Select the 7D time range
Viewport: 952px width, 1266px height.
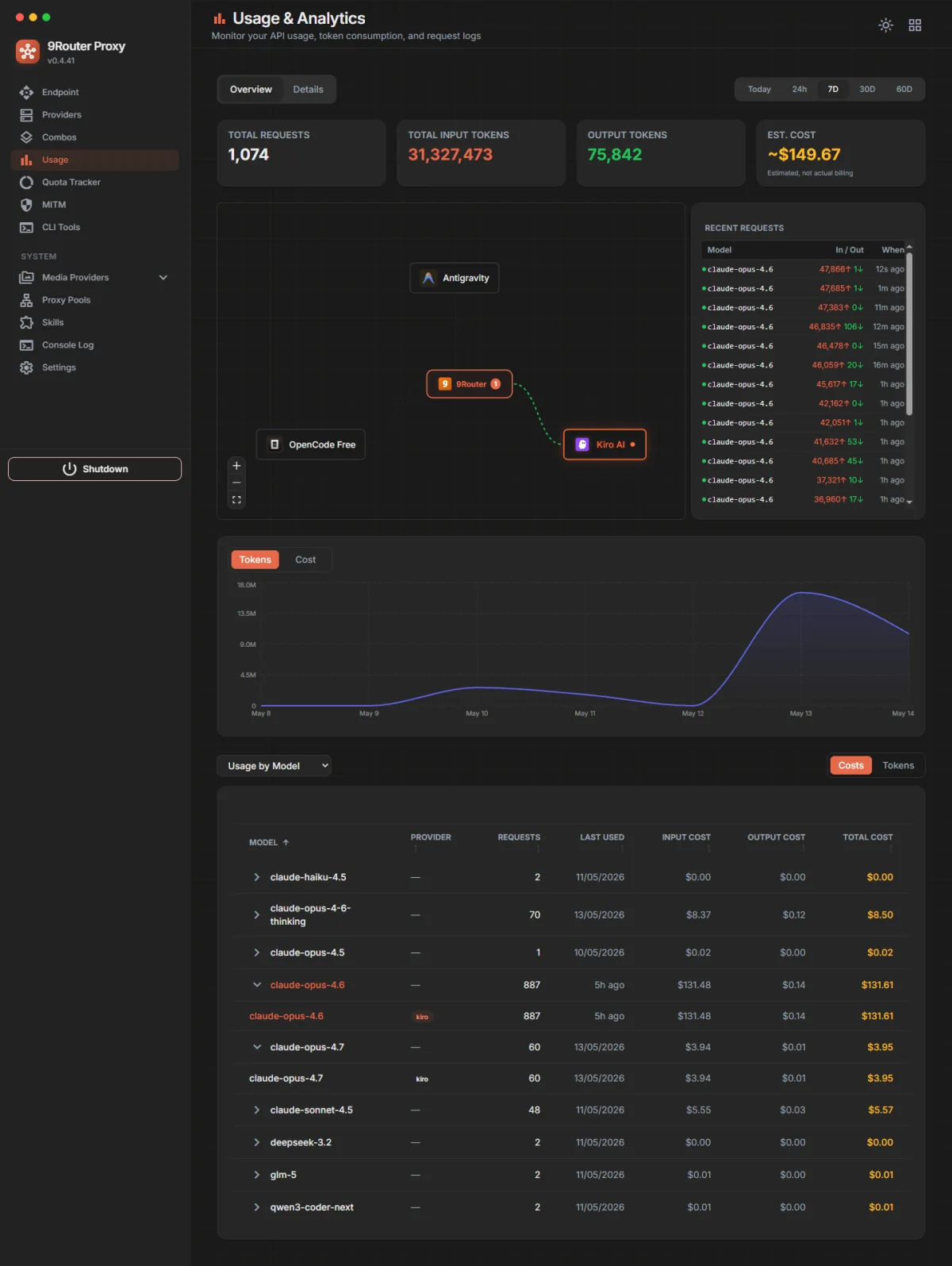pyautogui.click(x=833, y=90)
